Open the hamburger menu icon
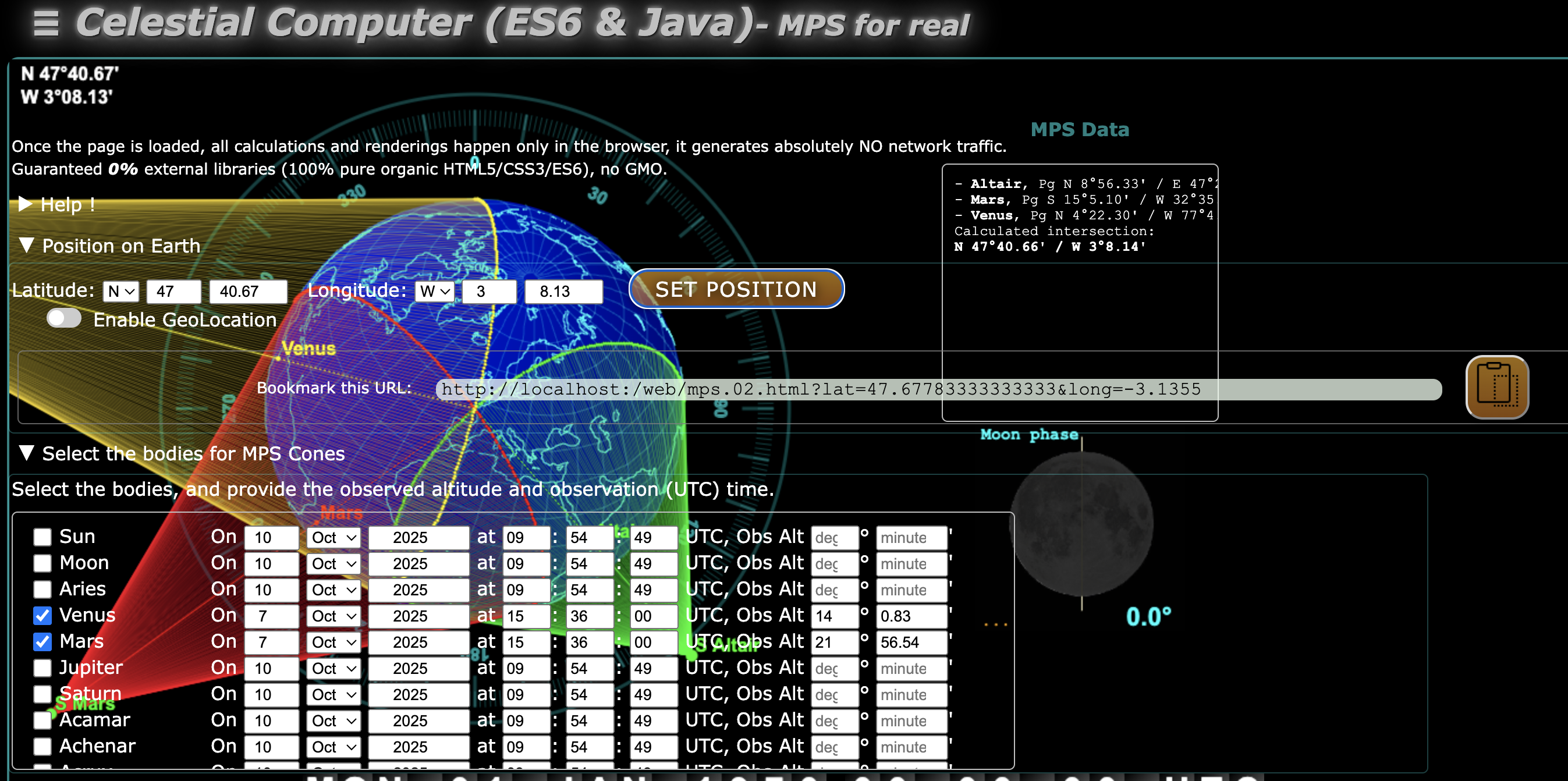Image resolution: width=1568 pixels, height=781 pixels. click(45, 24)
